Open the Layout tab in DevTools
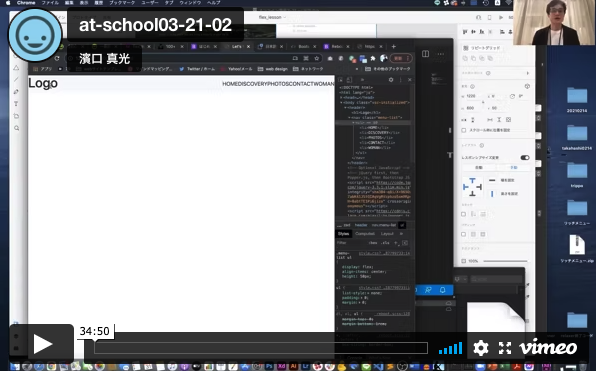 (x=387, y=234)
